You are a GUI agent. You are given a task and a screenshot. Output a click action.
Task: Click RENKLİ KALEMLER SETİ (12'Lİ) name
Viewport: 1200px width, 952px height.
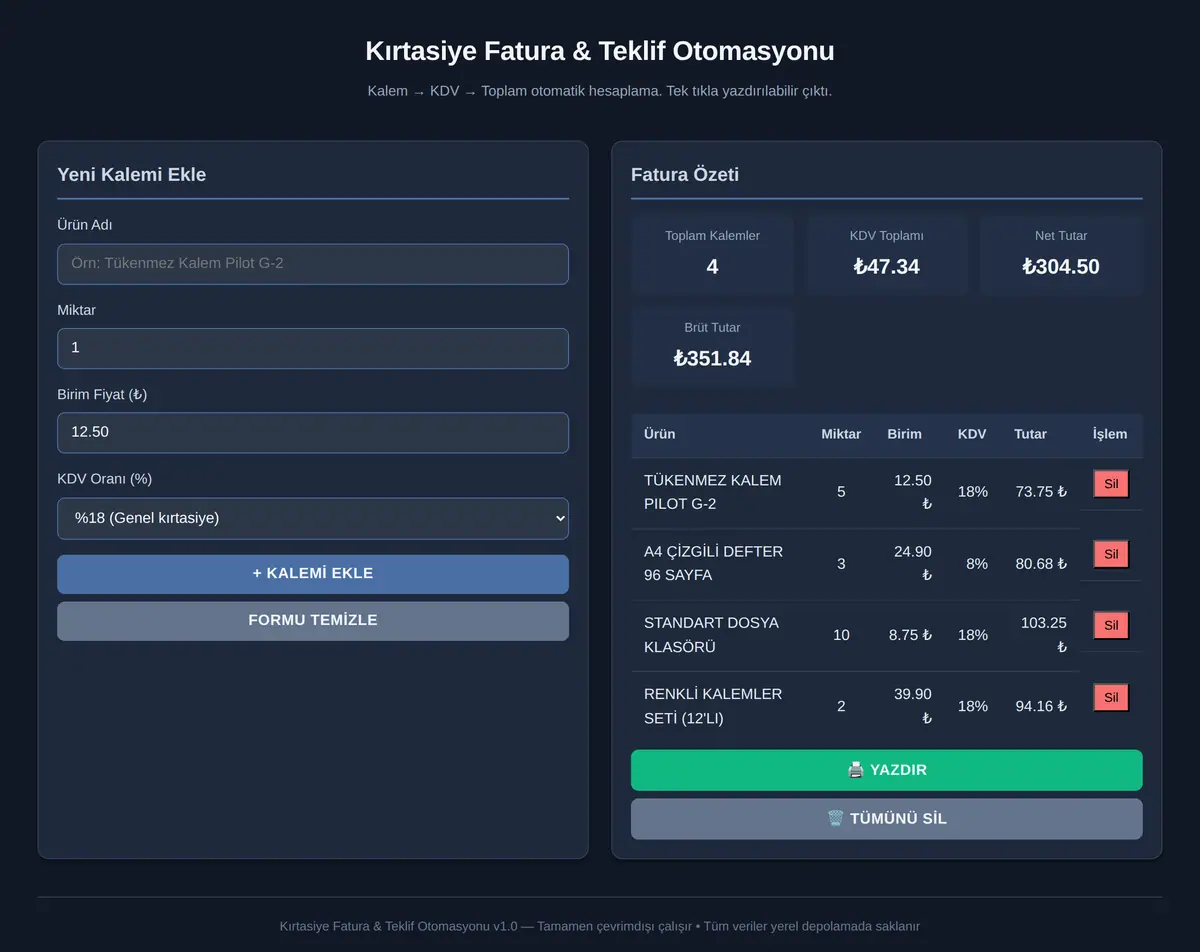[x=713, y=706]
